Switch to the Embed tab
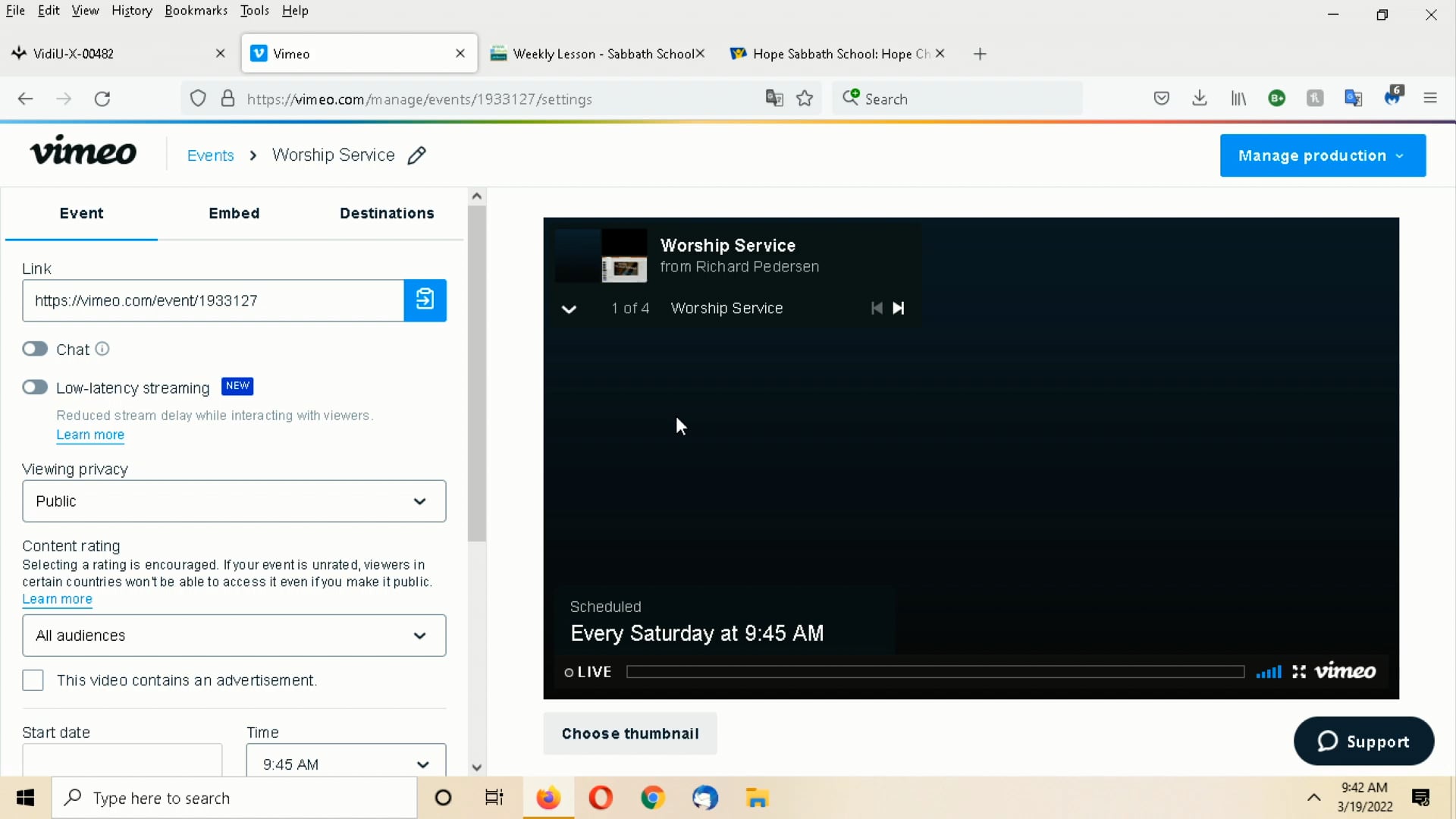Image resolution: width=1456 pixels, height=819 pixels. [x=234, y=213]
